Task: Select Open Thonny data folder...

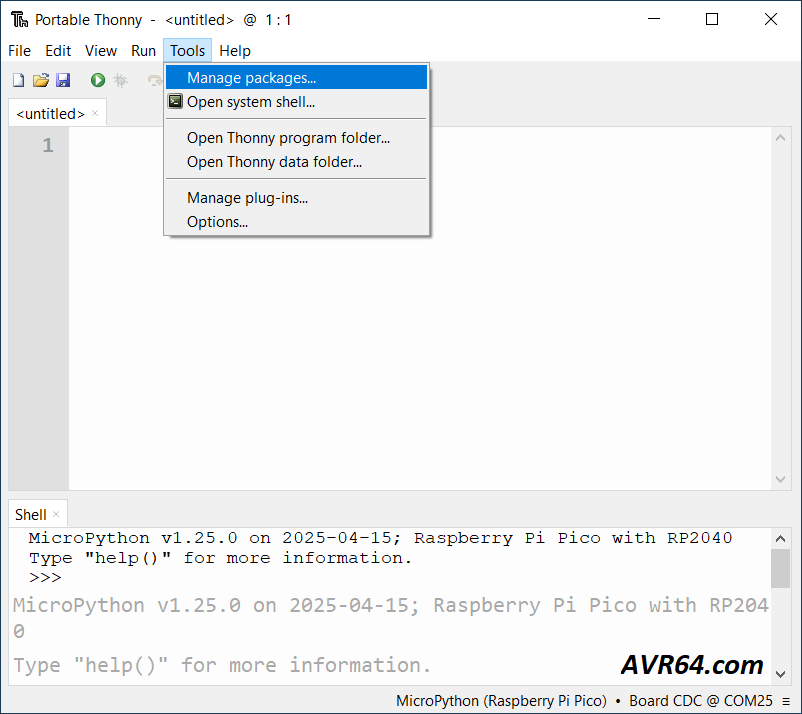Action: point(296,162)
